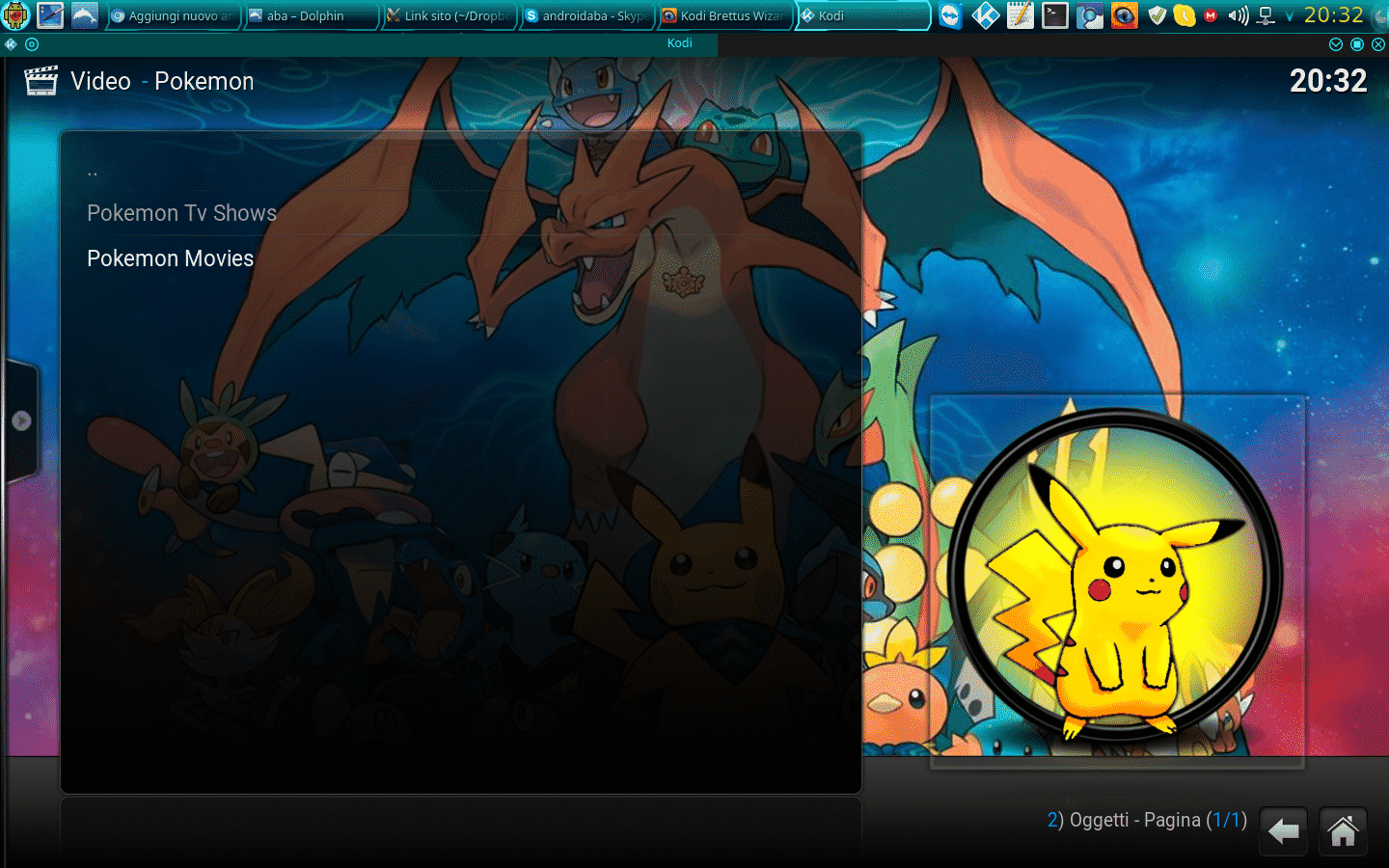Close the Kodi window
The width and height of the screenshot is (1389, 868).
(1378, 44)
